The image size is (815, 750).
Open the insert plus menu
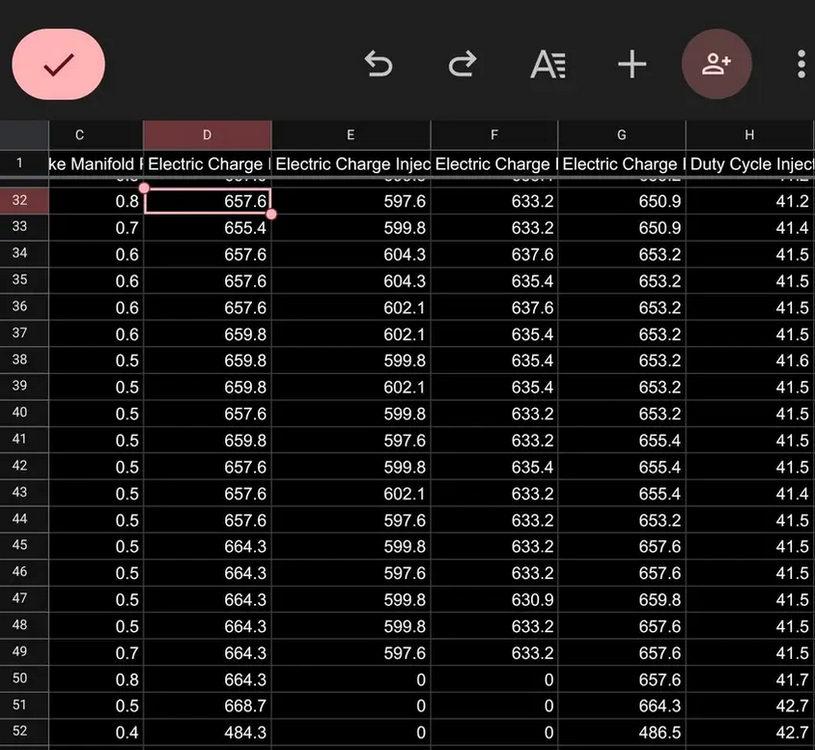point(632,65)
